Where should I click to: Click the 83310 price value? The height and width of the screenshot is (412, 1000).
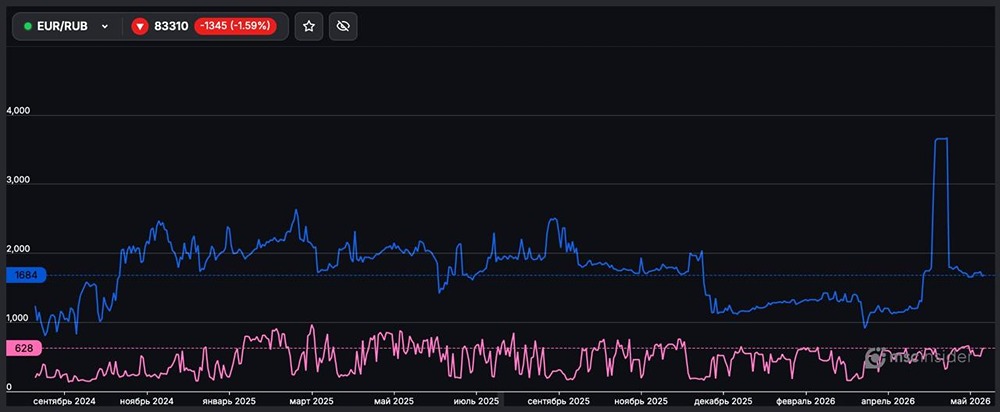point(171,26)
